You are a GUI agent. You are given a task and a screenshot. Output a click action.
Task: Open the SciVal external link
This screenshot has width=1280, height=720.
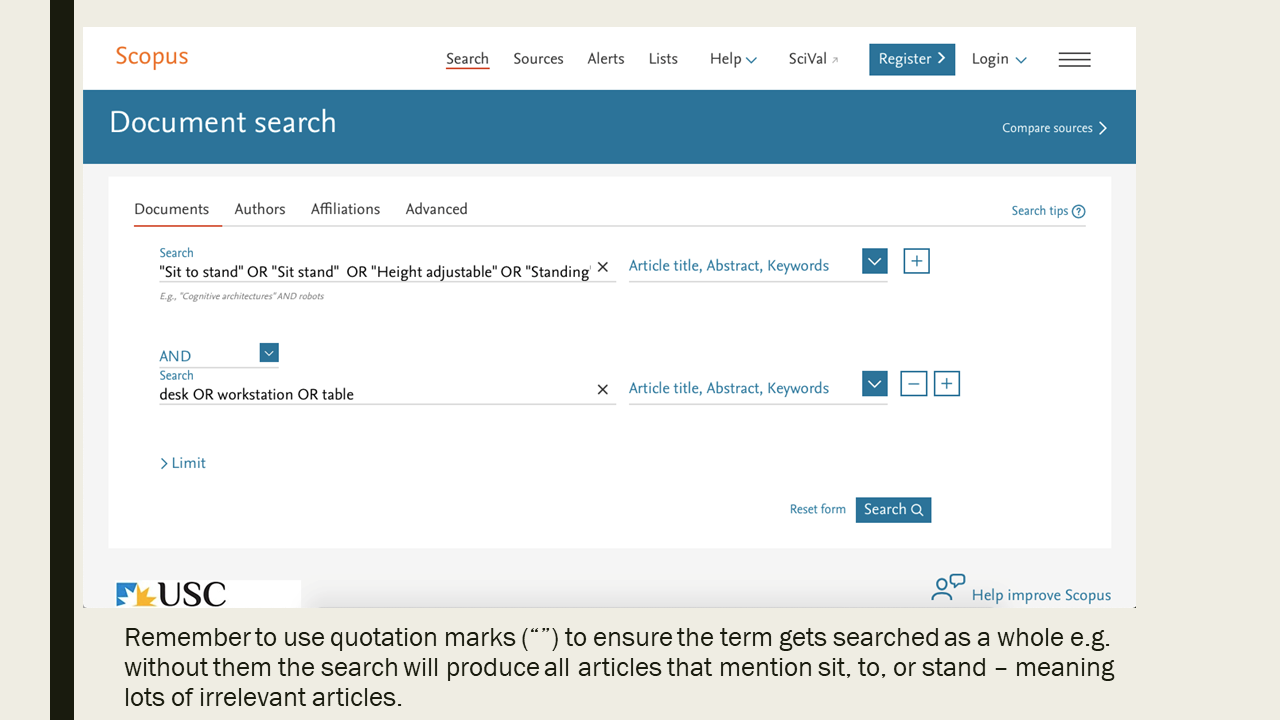(813, 59)
